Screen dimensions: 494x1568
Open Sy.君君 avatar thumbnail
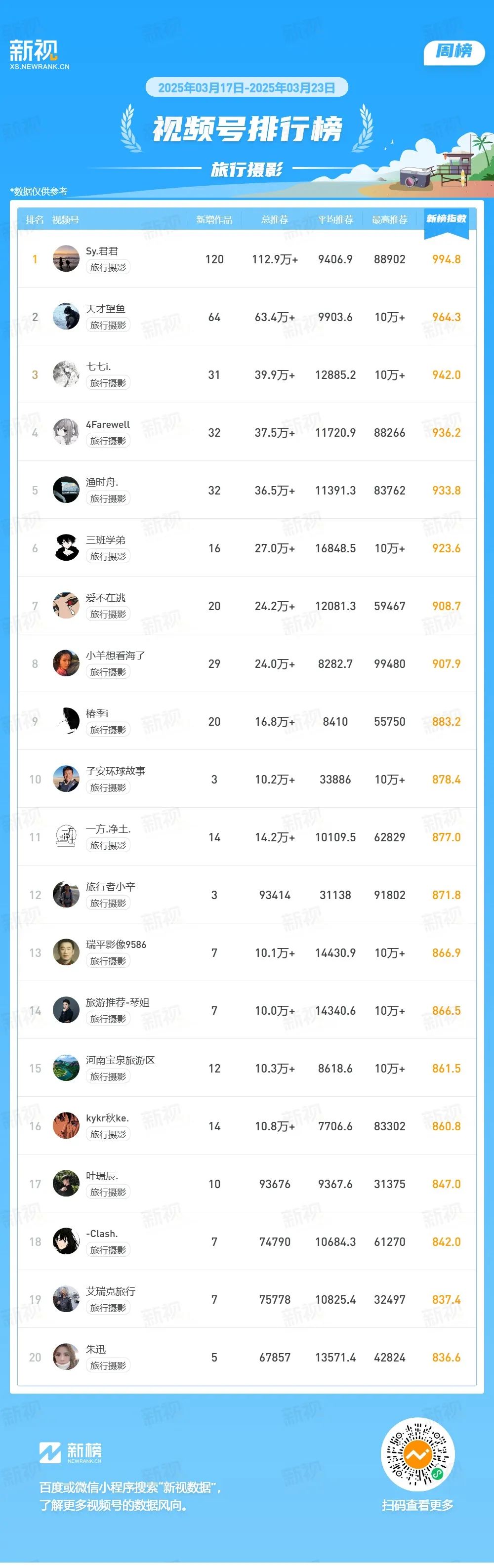(66, 259)
